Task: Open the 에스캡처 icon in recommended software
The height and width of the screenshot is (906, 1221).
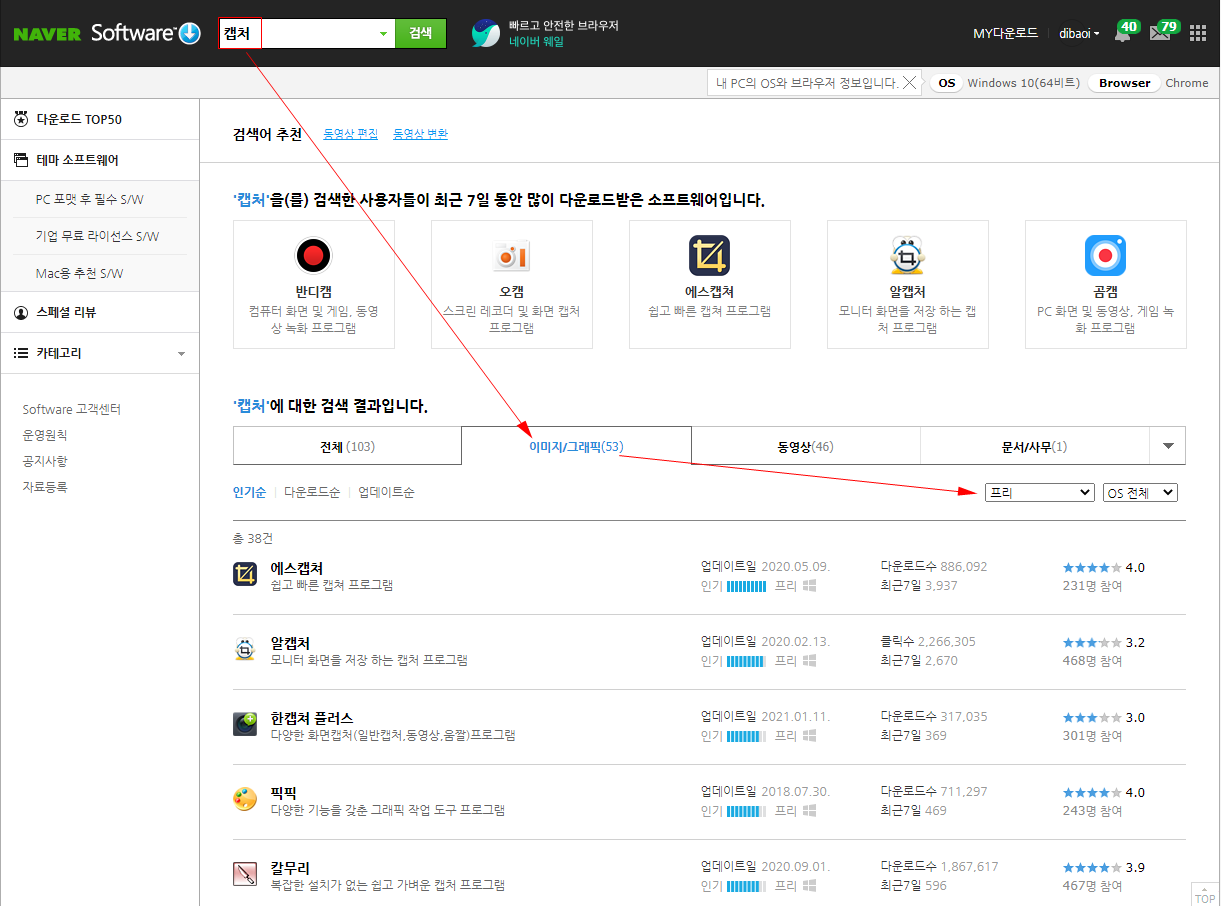Action: (709, 256)
